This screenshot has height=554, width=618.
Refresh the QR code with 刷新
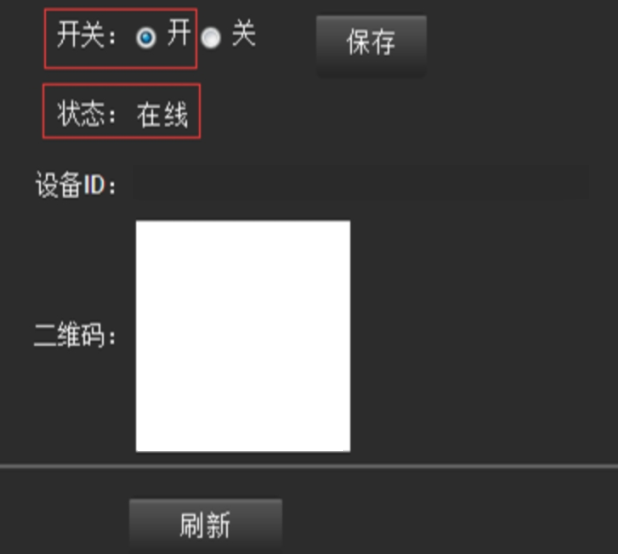click(x=205, y=524)
